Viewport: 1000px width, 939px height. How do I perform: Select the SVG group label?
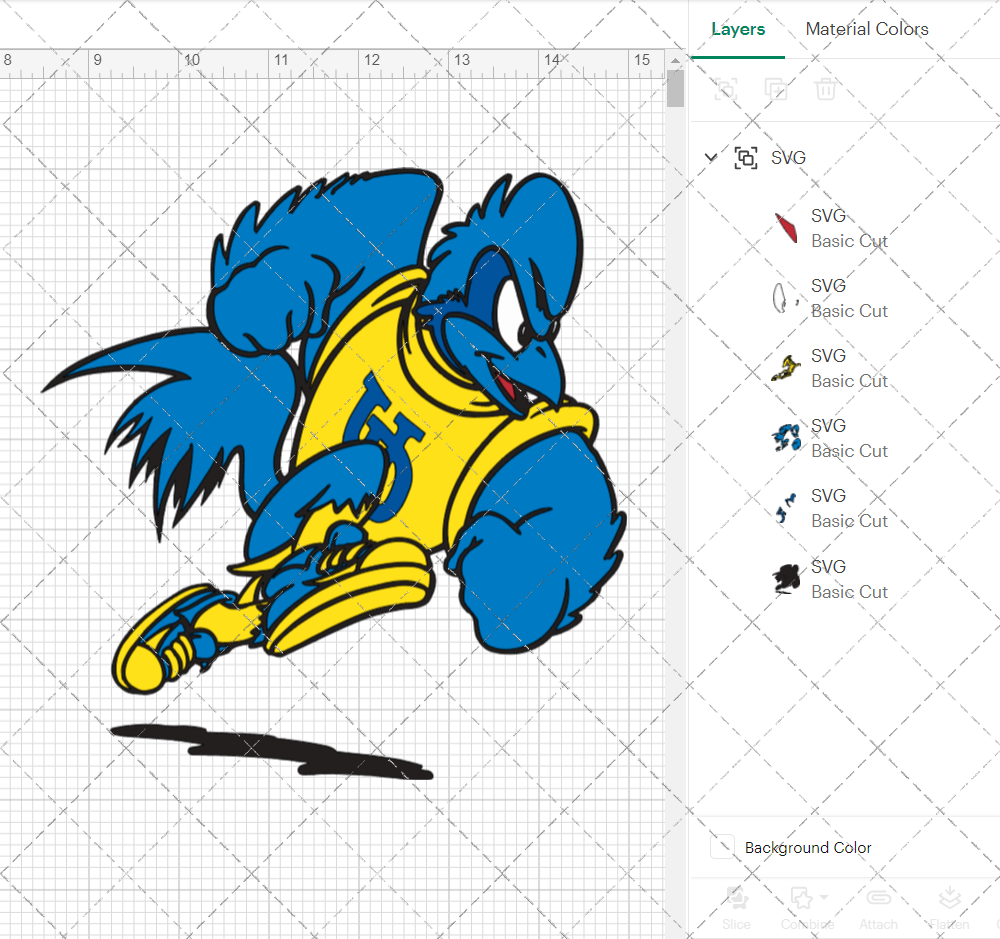tap(788, 158)
